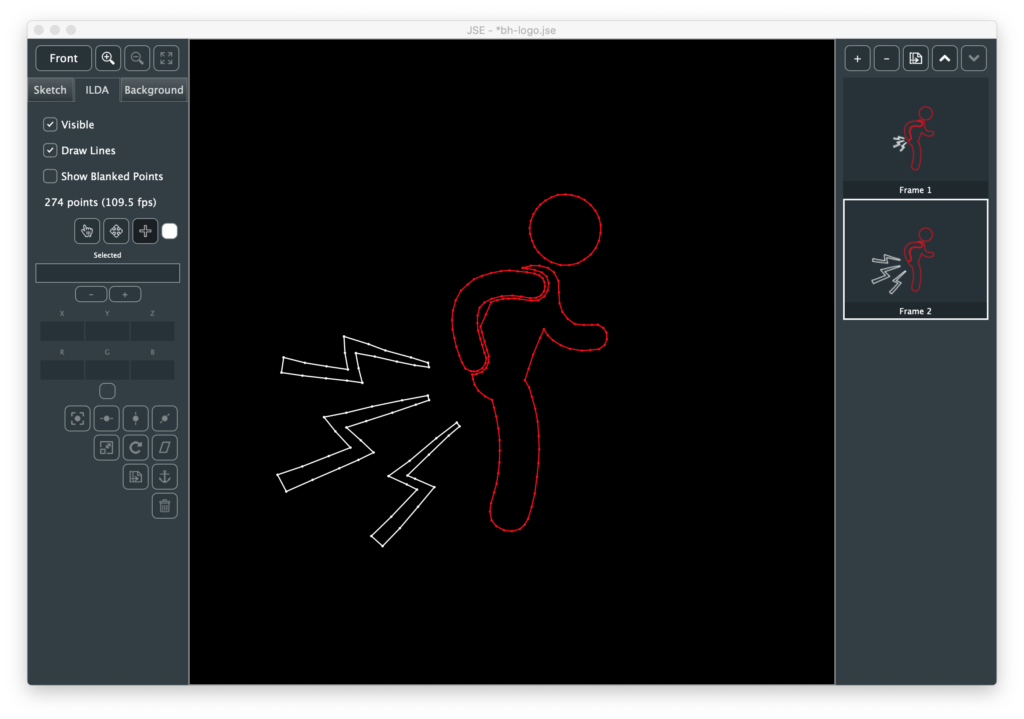Select the four-arrow move tool
The height and width of the screenshot is (719, 1024).
(116, 231)
